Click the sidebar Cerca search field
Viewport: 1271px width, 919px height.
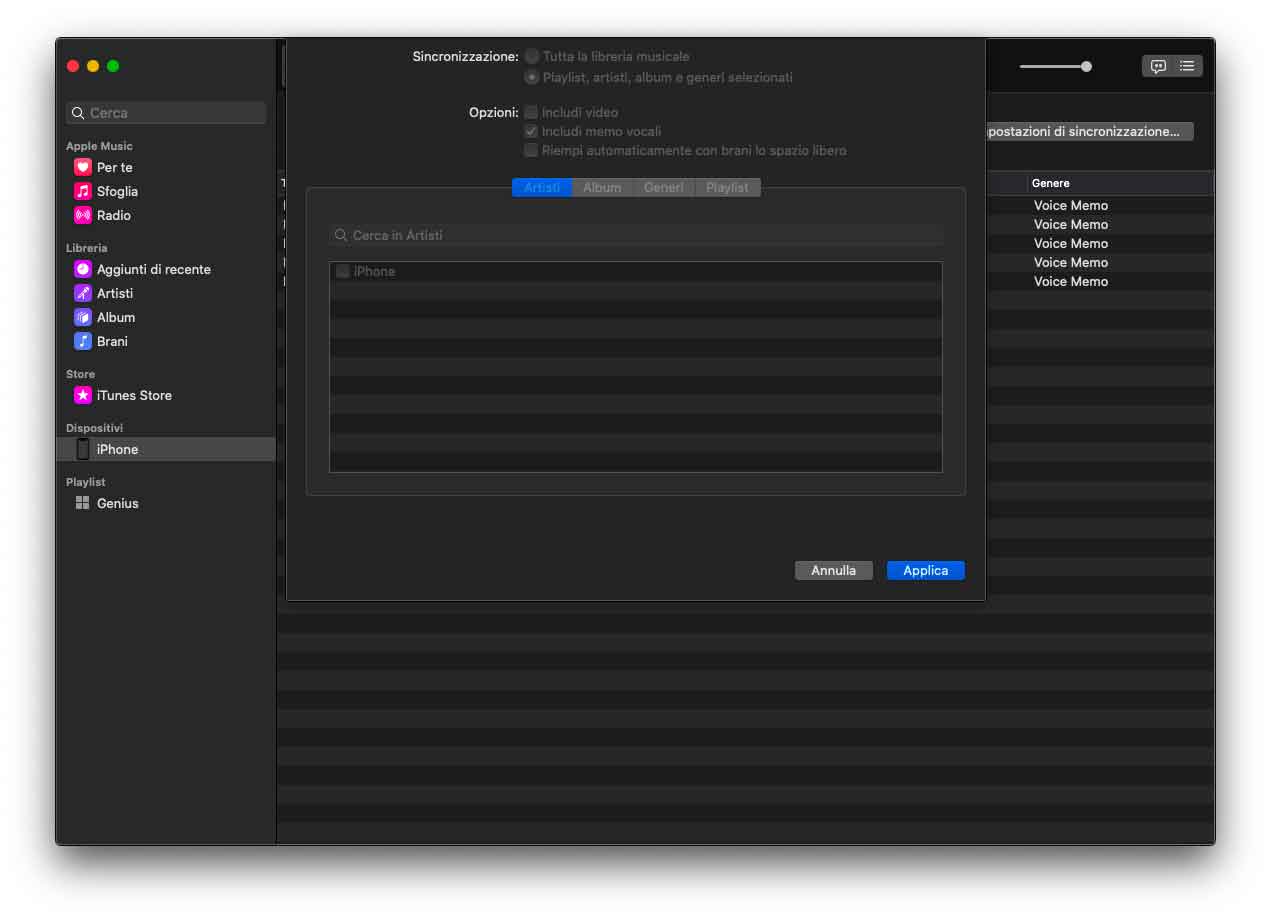pos(166,113)
